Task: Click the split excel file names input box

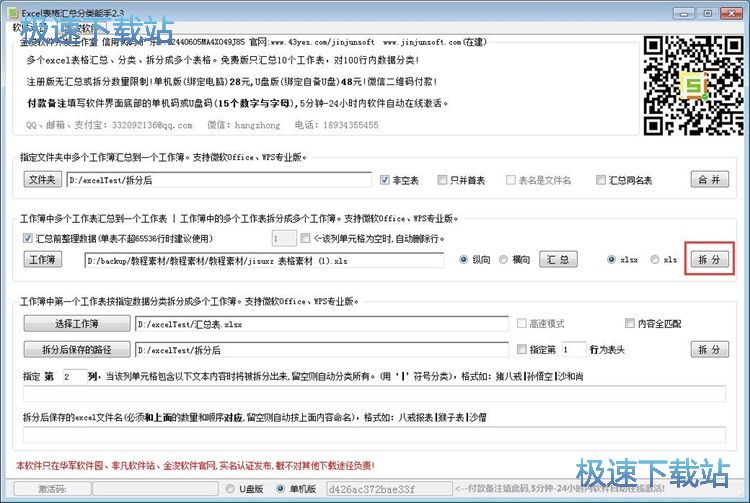Action: click(x=374, y=435)
